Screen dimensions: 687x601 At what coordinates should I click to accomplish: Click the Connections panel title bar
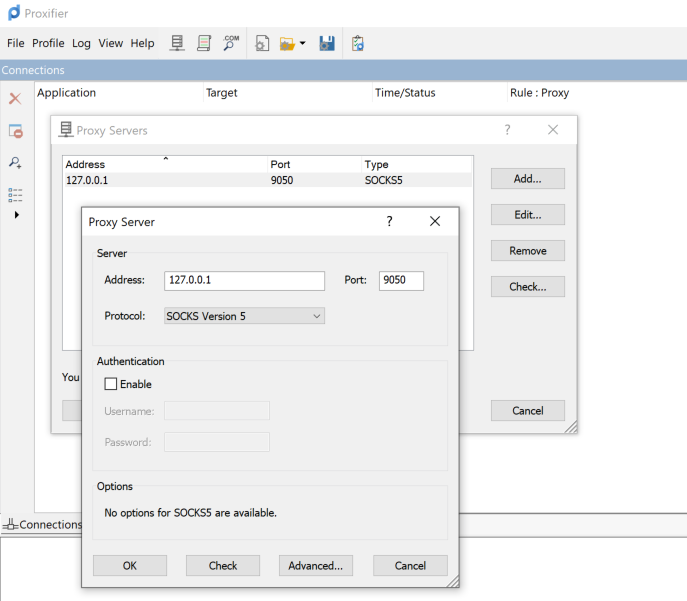(344, 70)
